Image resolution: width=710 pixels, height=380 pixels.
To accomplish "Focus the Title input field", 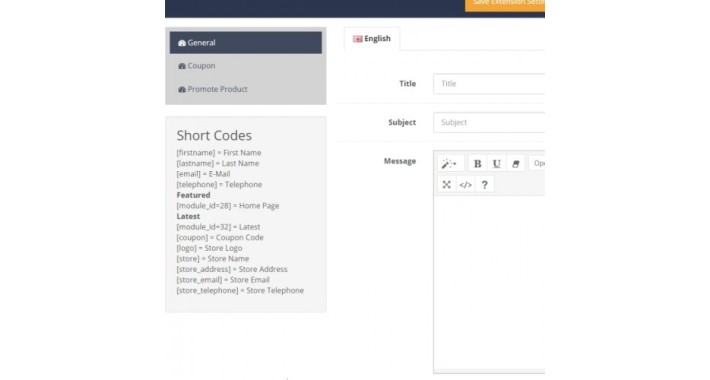I will click(x=489, y=84).
